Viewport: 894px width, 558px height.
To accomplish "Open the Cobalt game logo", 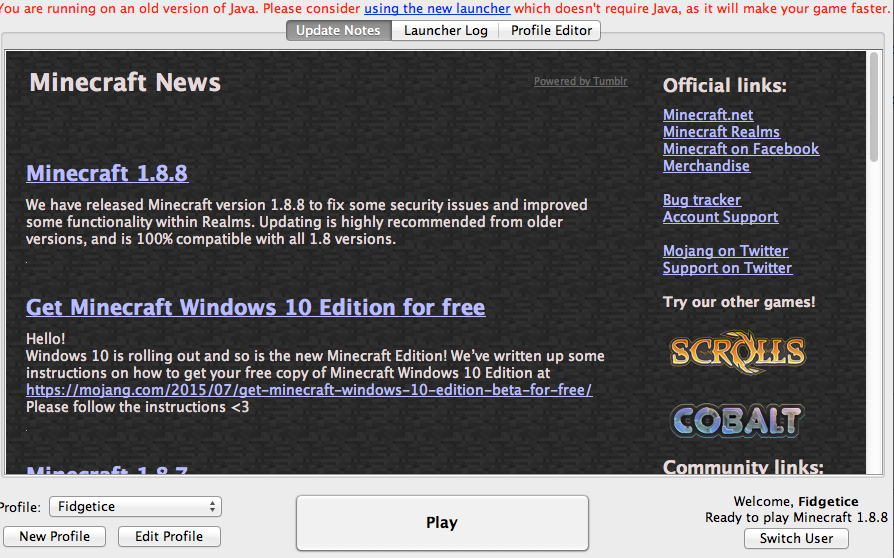I will (x=737, y=421).
